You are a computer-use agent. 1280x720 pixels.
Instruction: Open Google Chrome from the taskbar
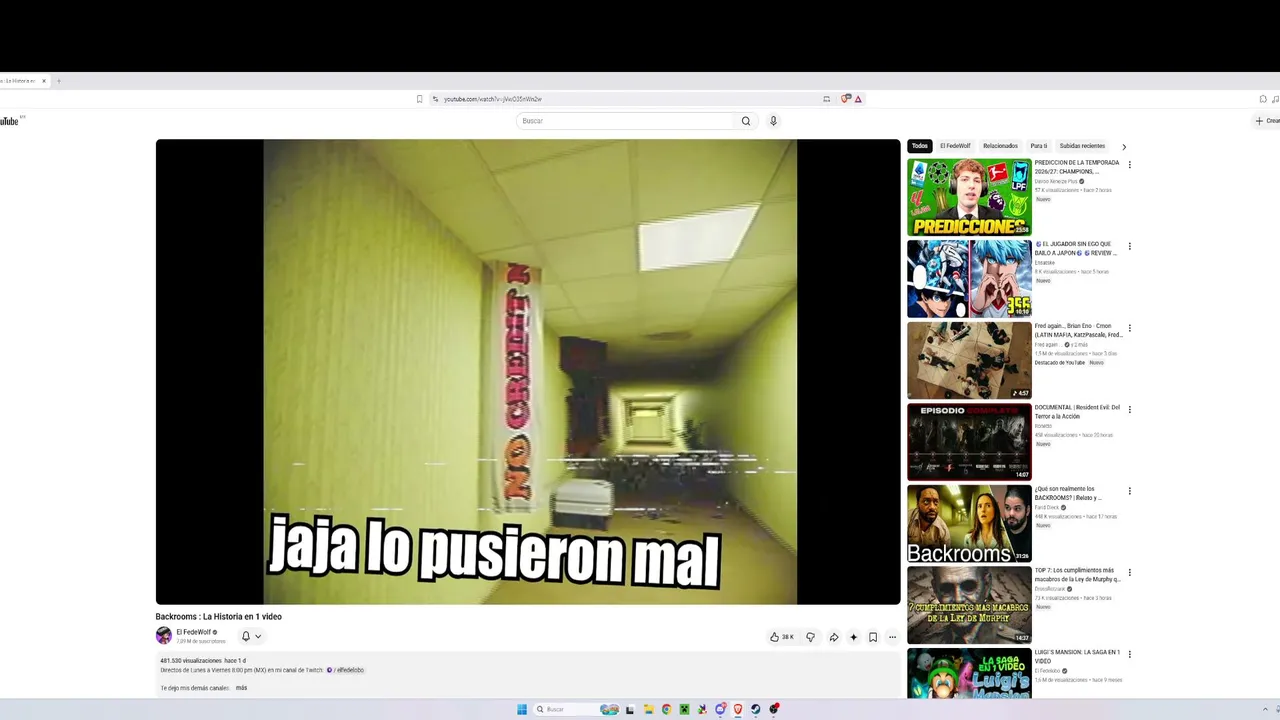coord(666,710)
